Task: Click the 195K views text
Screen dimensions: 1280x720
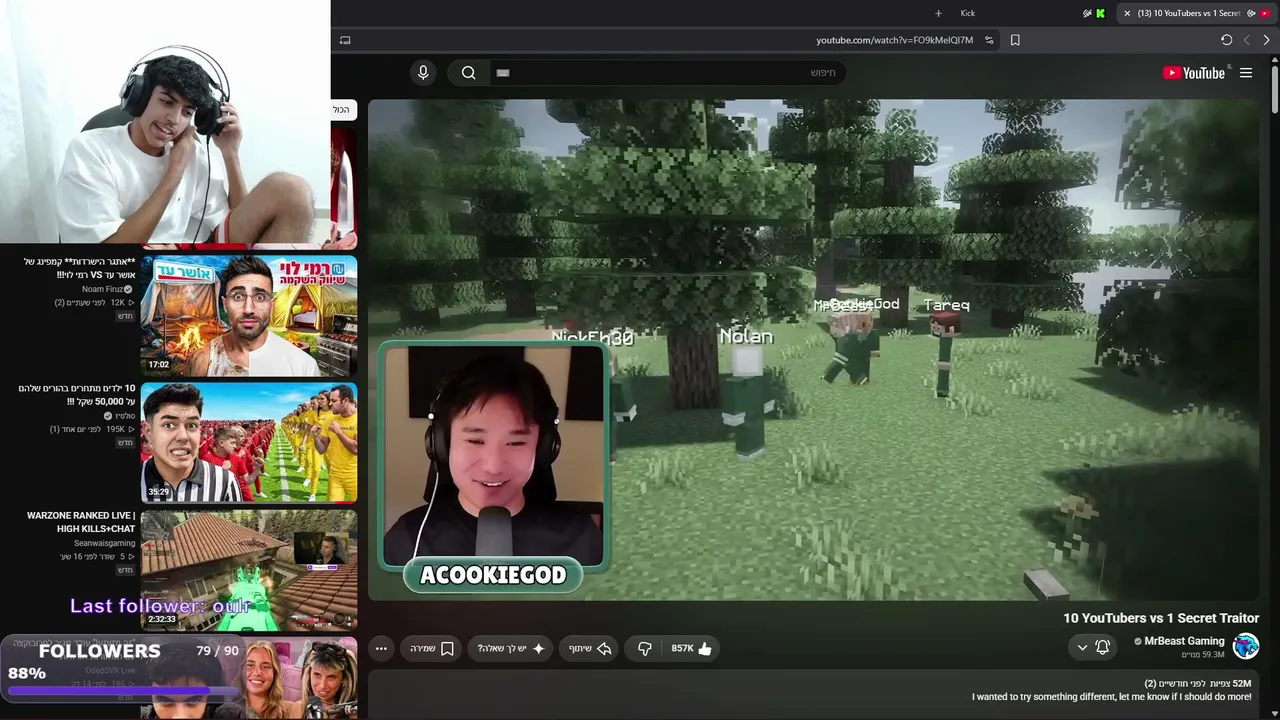Action: [113, 429]
